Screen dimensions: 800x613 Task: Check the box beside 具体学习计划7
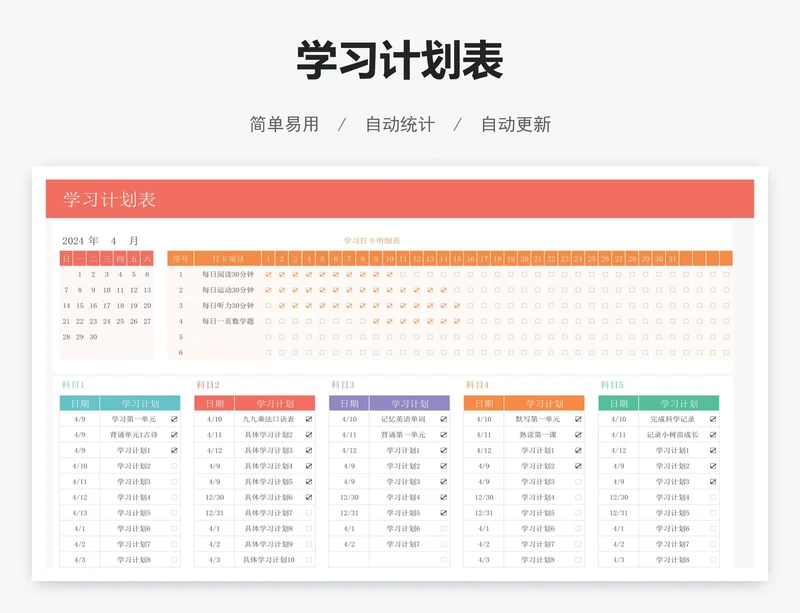pos(309,513)
